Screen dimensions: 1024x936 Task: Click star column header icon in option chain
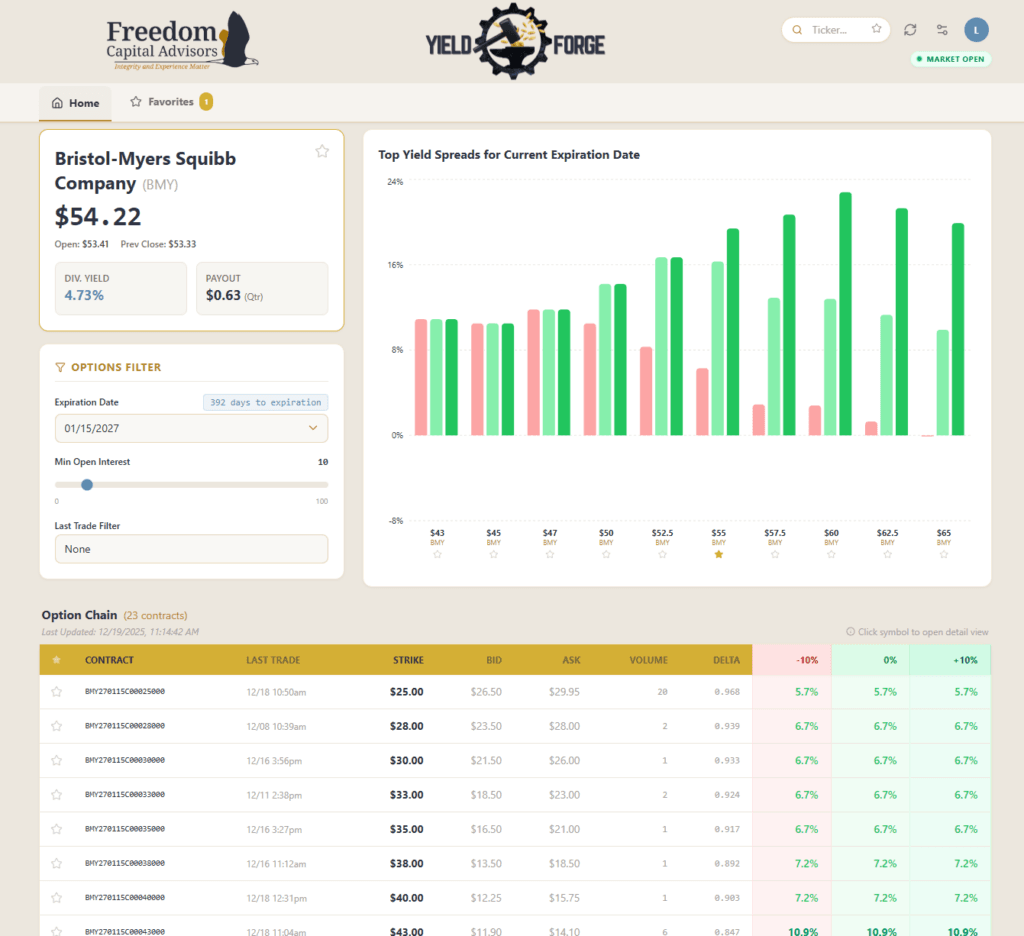56,660
